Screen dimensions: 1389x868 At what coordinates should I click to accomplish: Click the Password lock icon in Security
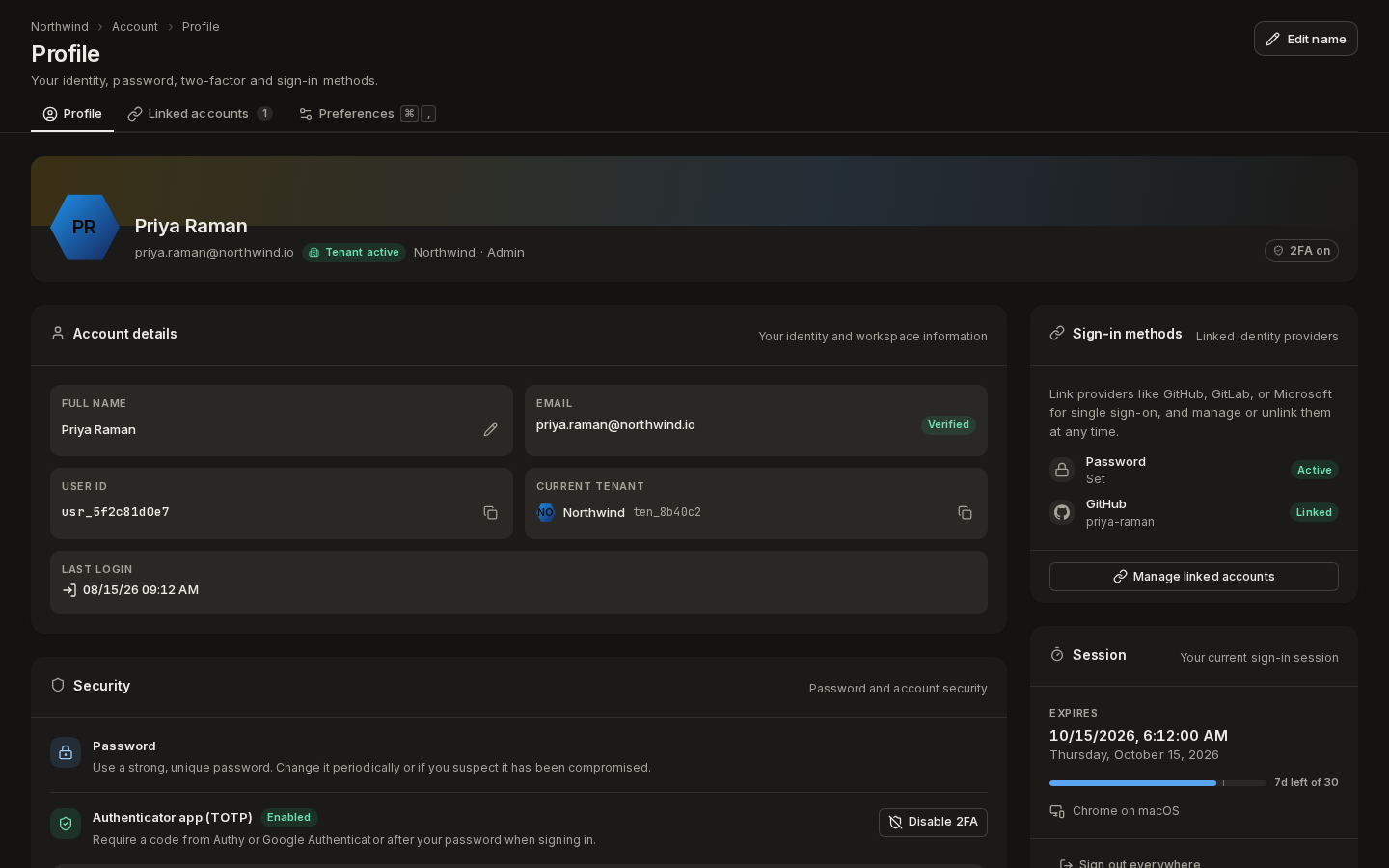pos(66,752)
